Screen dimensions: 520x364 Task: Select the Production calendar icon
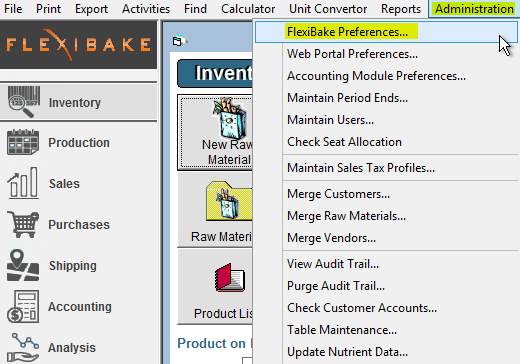[x=23, y=142]
